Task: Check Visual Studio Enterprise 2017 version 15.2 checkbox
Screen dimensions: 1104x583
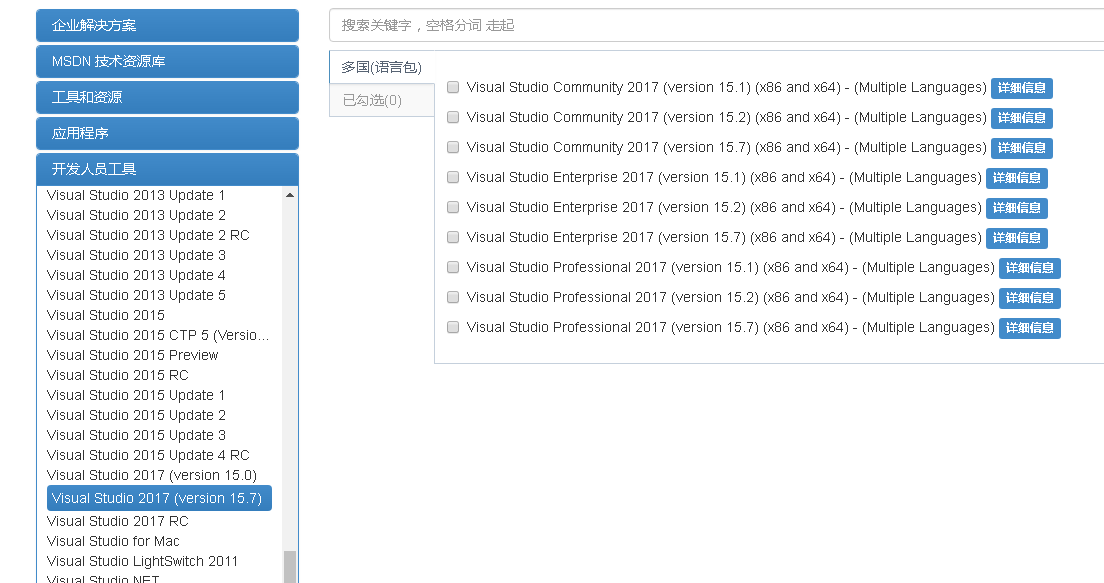Action: [x=453, y=207]
